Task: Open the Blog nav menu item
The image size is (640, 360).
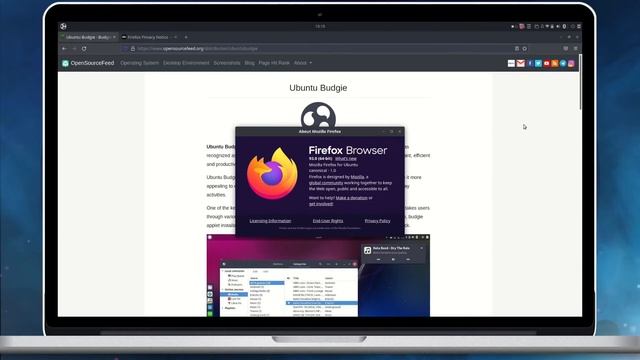Action: coord(249,63)
